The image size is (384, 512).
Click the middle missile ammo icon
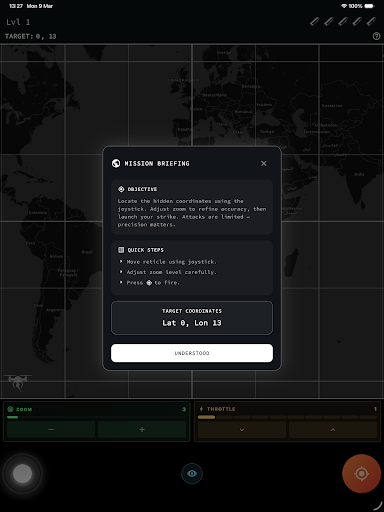coord(343,22)
